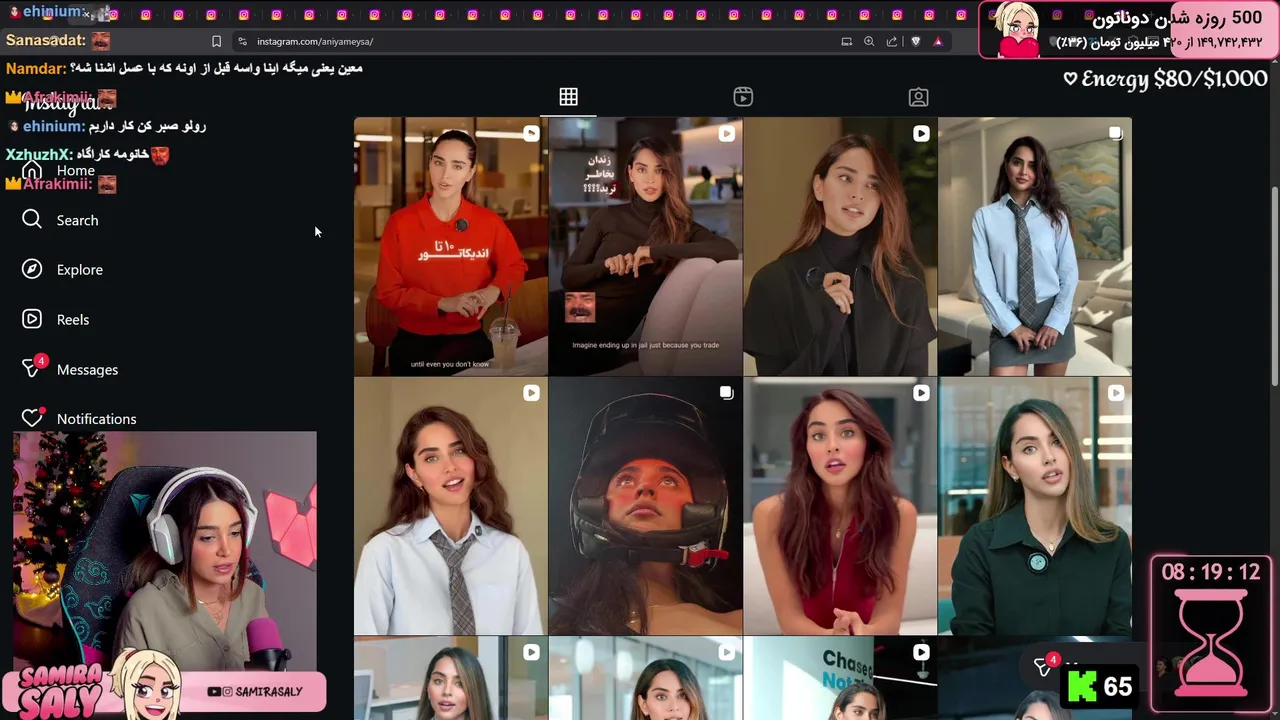
Task: Open the white shirt grey tie reel
Action: 450,506
